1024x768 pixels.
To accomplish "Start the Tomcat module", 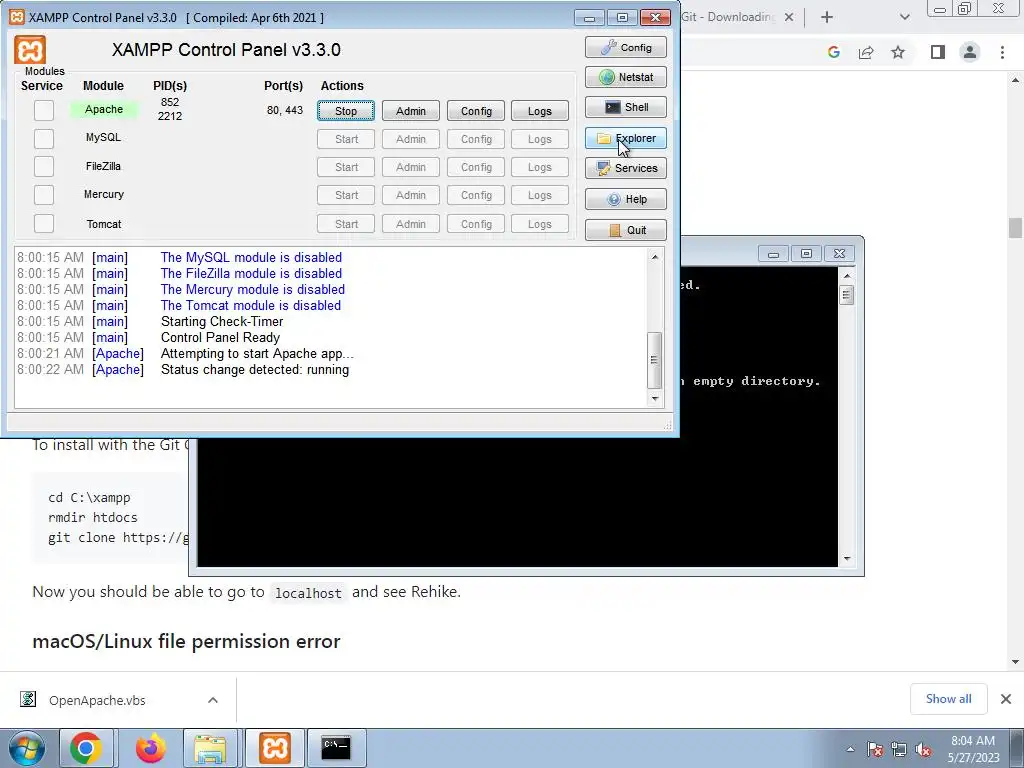I will (346, 224).
